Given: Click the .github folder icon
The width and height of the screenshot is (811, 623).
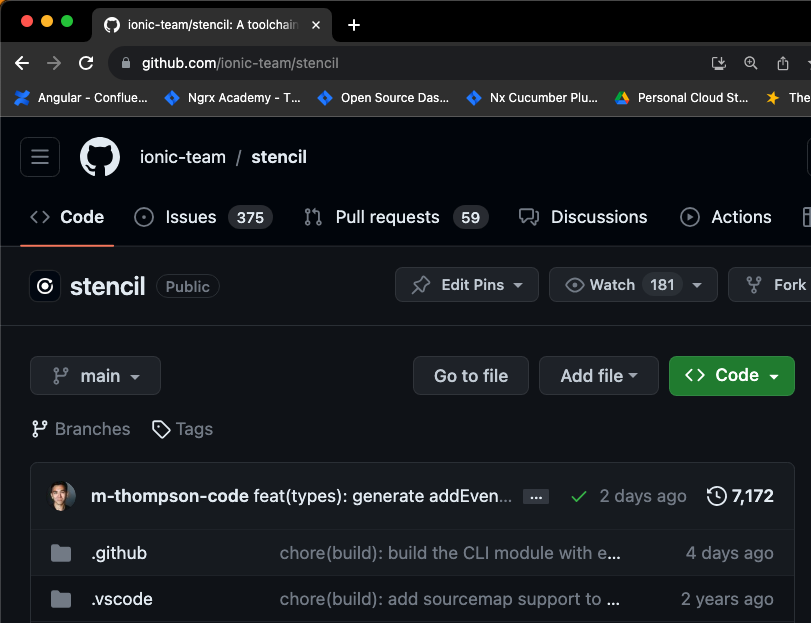Looking at the screenshot, I should (61, 553).
